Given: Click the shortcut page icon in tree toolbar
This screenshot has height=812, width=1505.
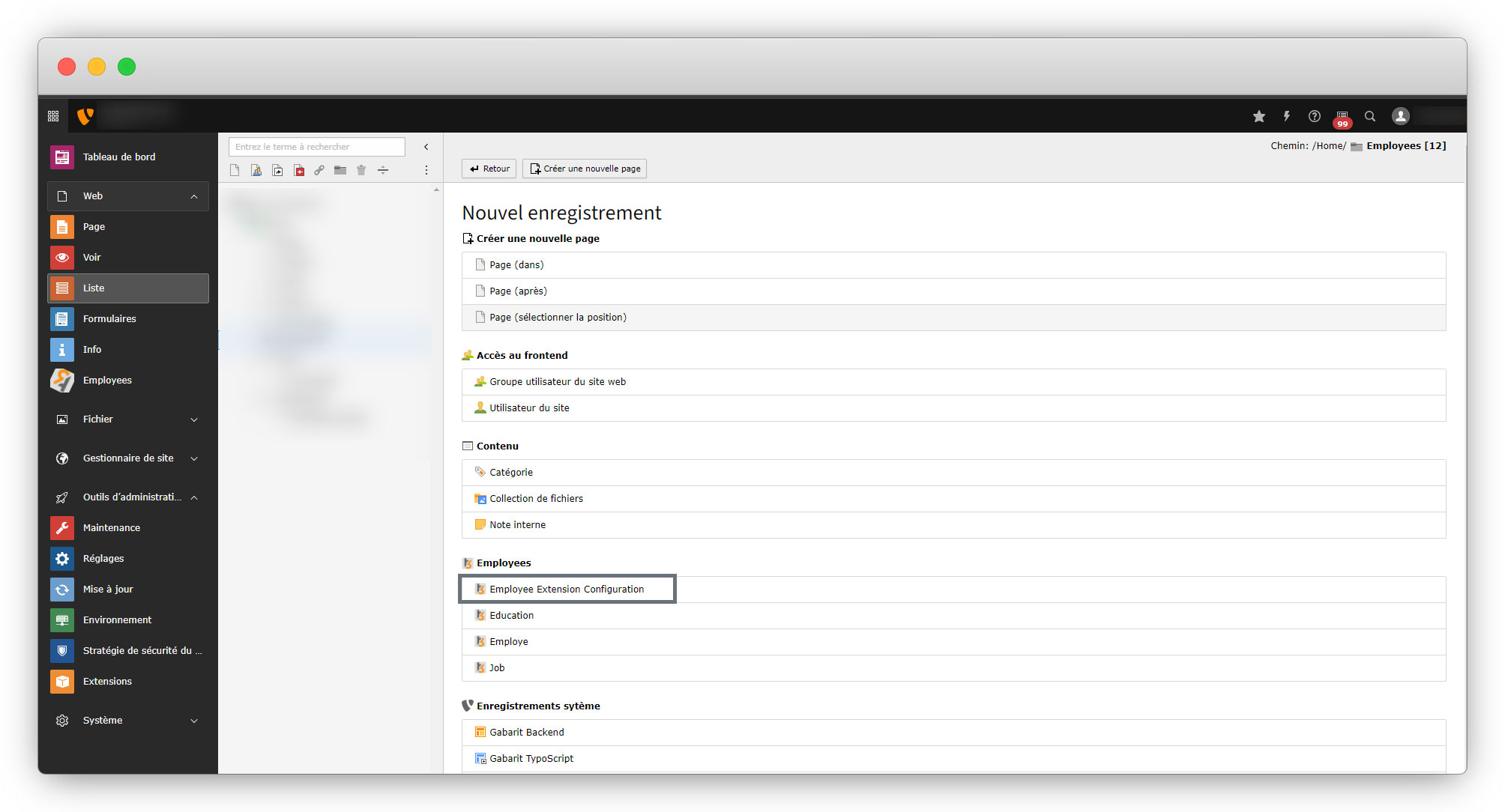Looking at the screenshot, I should tap(278, 171).
